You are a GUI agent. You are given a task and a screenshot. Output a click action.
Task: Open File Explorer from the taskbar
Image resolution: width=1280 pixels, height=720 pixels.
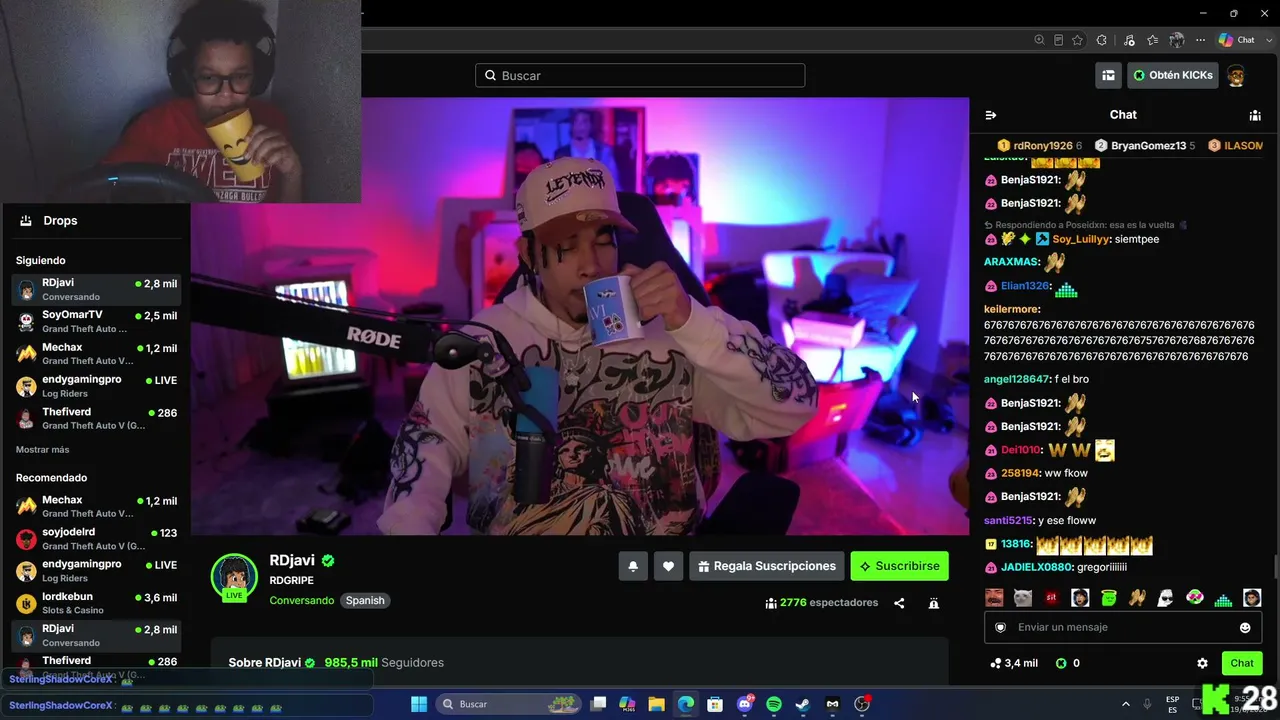click(x=657, y=704)
